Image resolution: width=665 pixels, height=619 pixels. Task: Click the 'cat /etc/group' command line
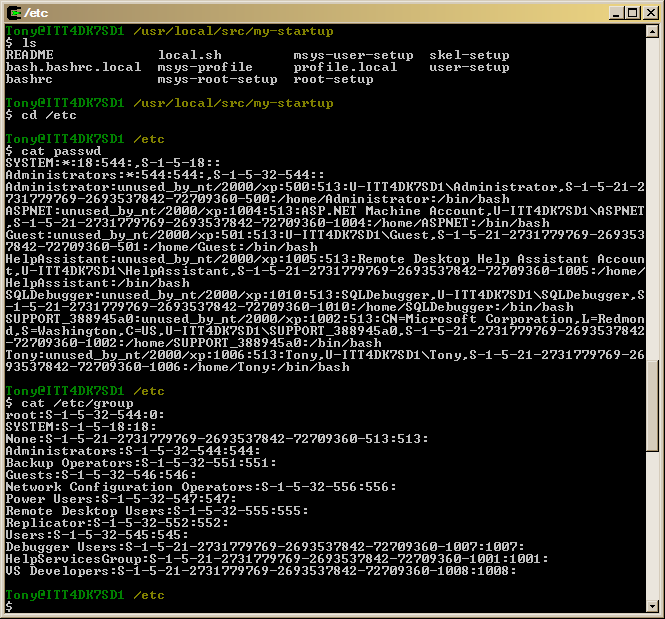[70, 403]
